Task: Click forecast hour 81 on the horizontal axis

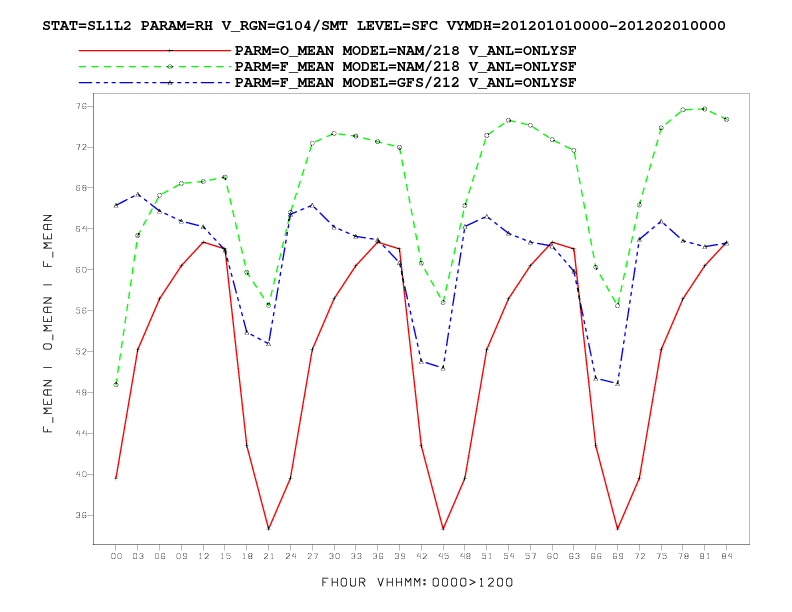Action: tap(705, 556)
